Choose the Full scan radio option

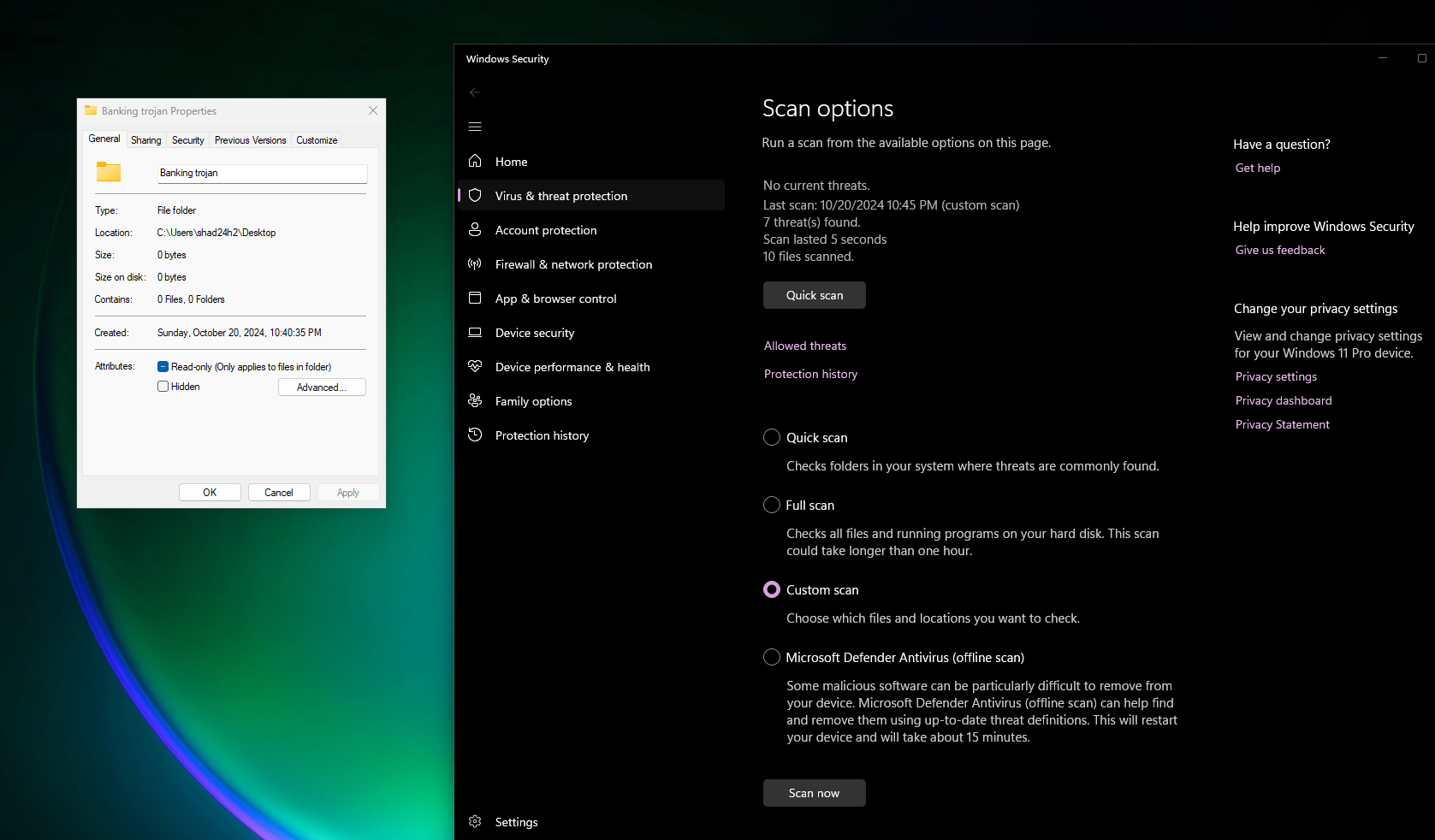click(771, 505)
